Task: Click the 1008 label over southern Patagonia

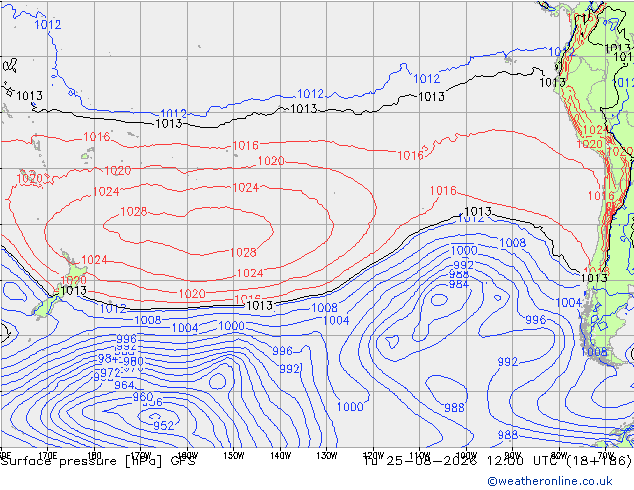Action: tap(594, 352)
